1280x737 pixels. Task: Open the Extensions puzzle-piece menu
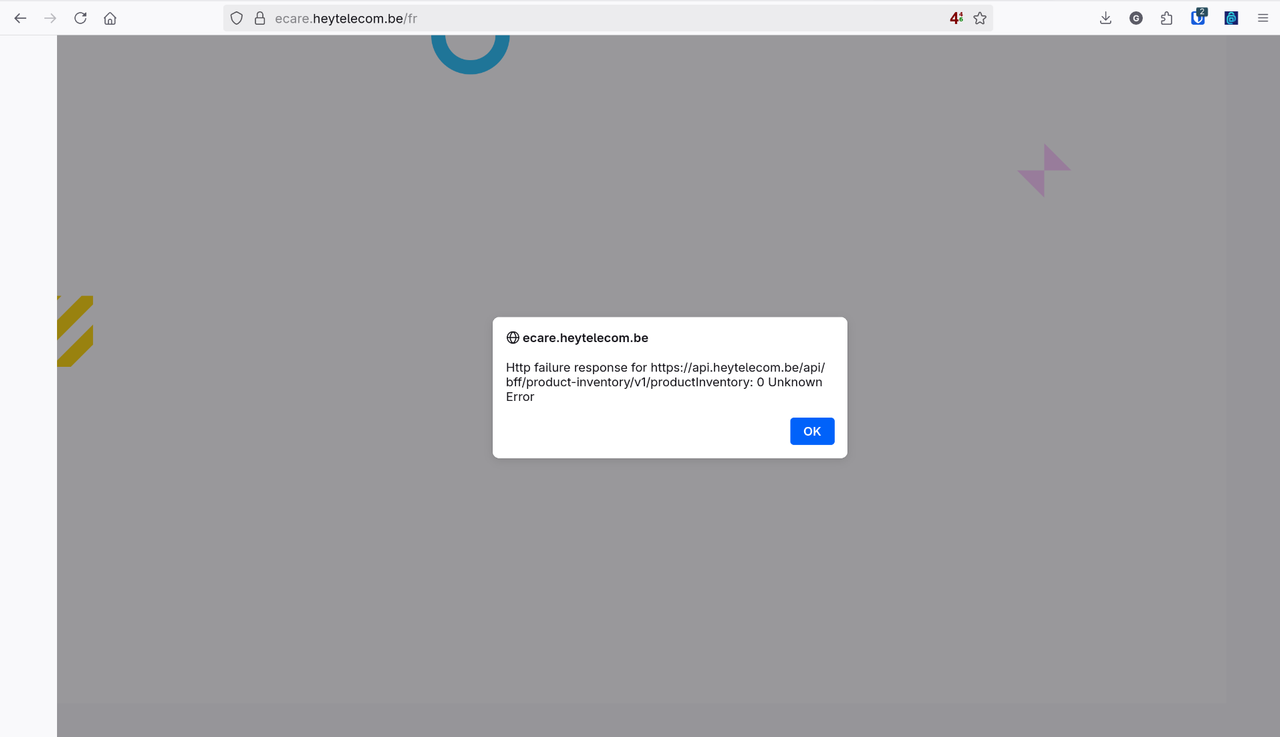(x=1166, y=18)
